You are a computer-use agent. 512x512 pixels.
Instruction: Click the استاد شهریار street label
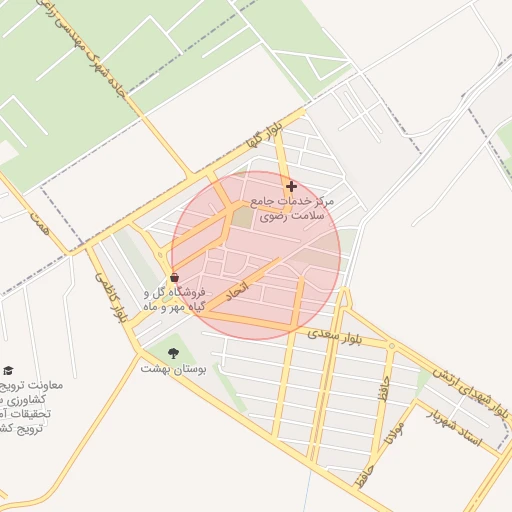pos(455,428)
